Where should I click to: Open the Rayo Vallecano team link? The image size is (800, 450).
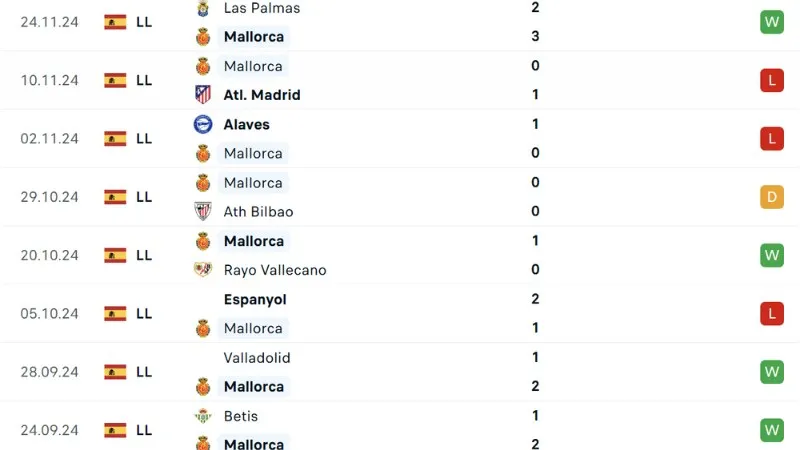(275, 270)
